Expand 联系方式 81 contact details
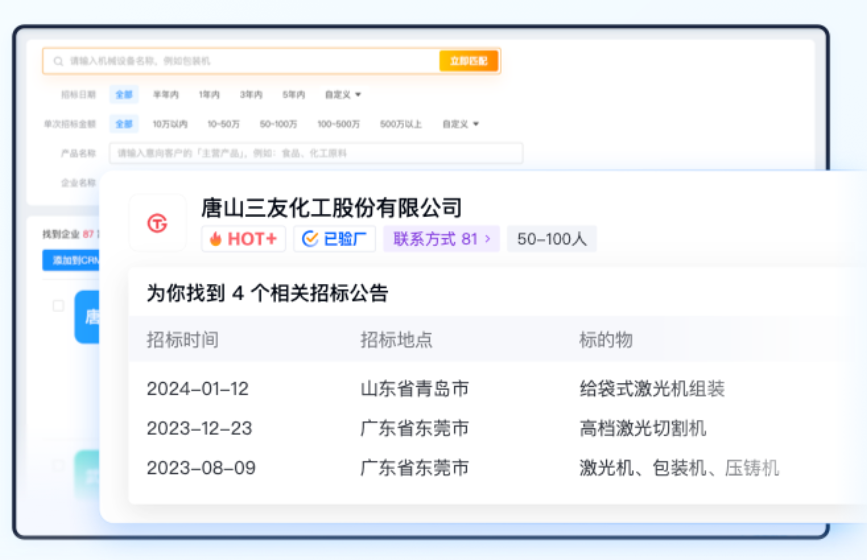 [441, 239]
